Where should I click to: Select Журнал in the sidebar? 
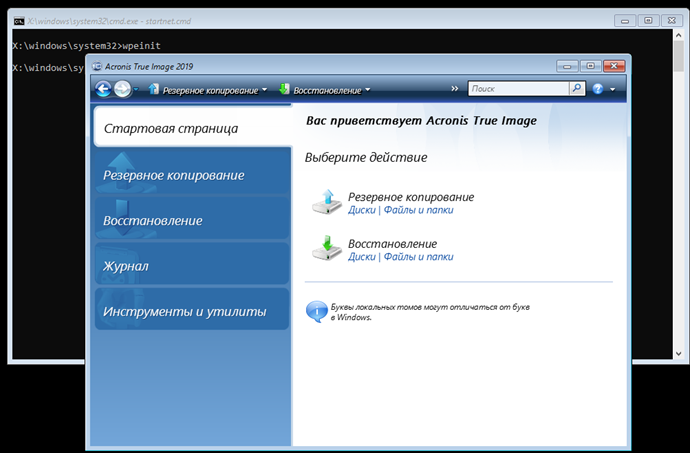(x=126, y=267)
